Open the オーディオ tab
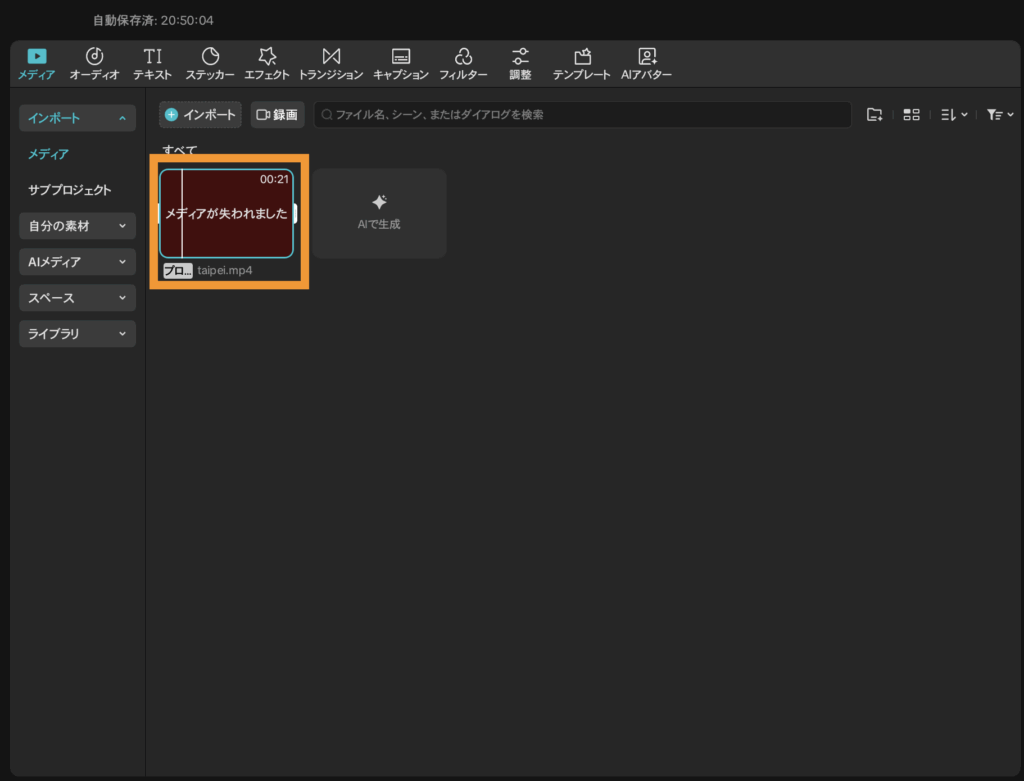The height and width of the screenshot is (781, 1024). (x=94, y=64)
